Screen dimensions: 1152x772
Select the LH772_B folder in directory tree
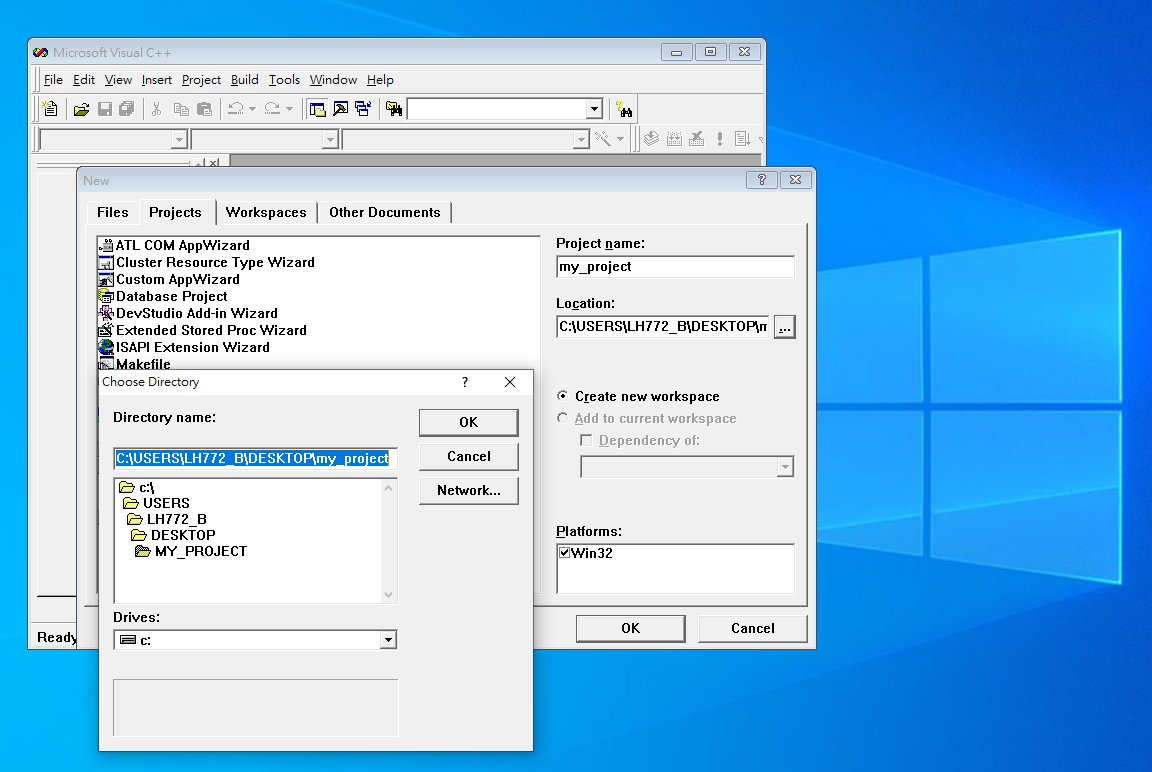click(167, 519)
